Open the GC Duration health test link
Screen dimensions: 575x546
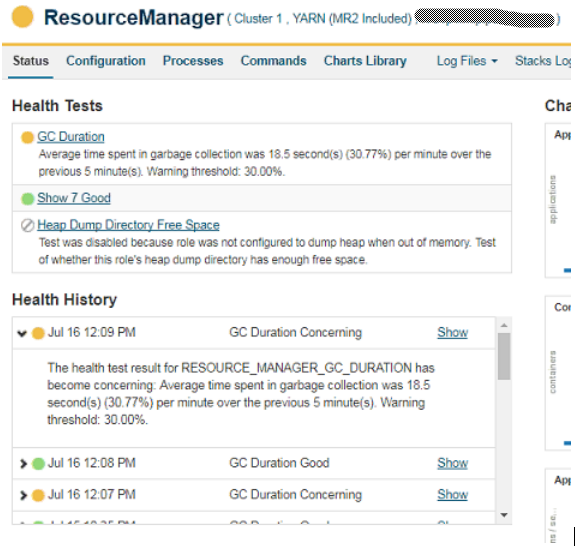pos(71,137)
